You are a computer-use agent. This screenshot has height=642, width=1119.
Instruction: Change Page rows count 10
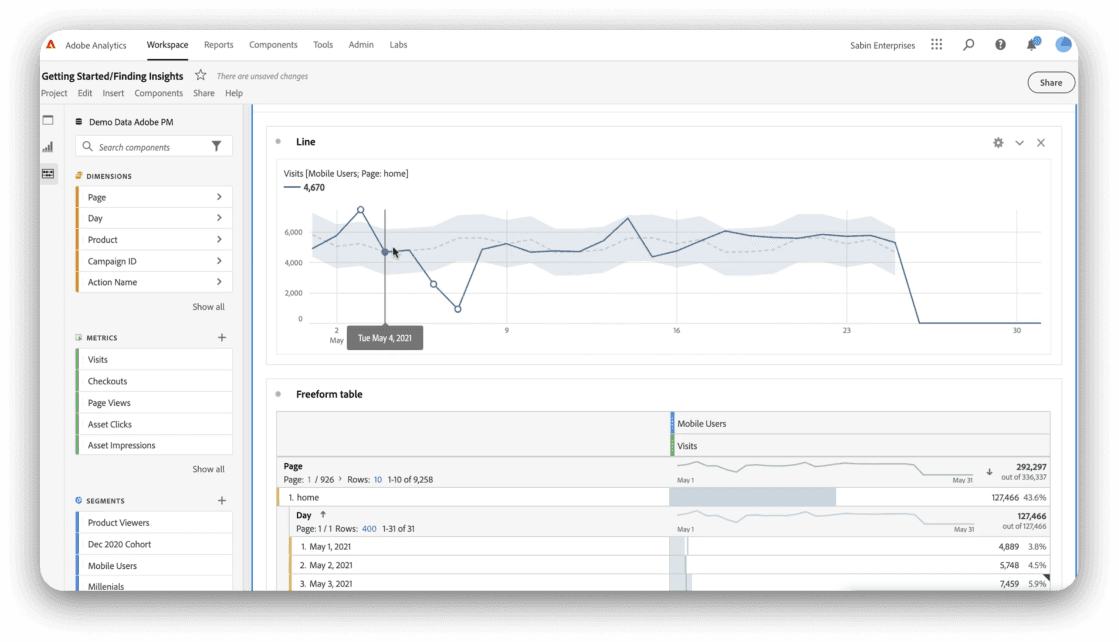378,479
